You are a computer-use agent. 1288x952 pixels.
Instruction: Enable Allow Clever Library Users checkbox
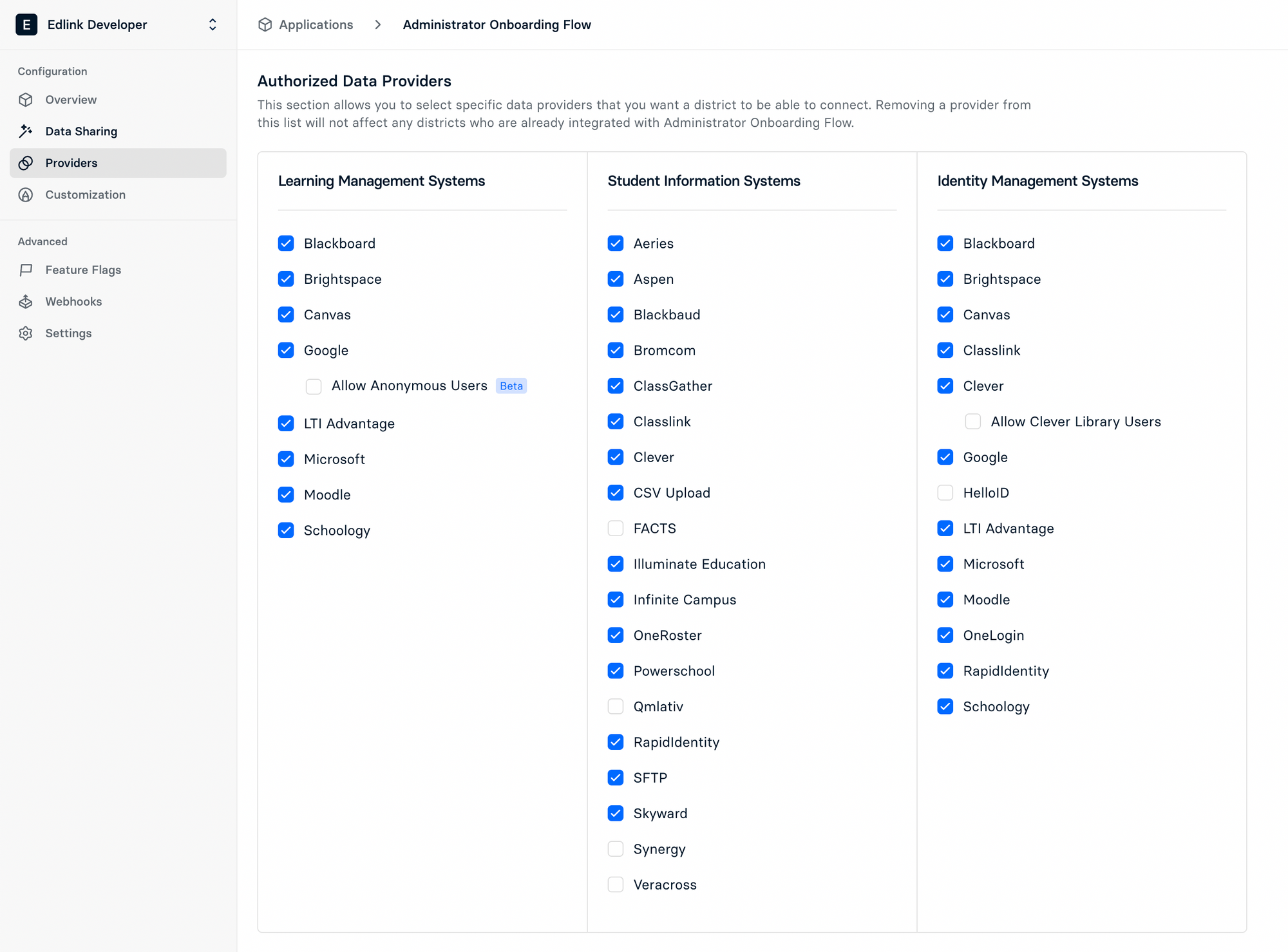click(x=973, y=422)
